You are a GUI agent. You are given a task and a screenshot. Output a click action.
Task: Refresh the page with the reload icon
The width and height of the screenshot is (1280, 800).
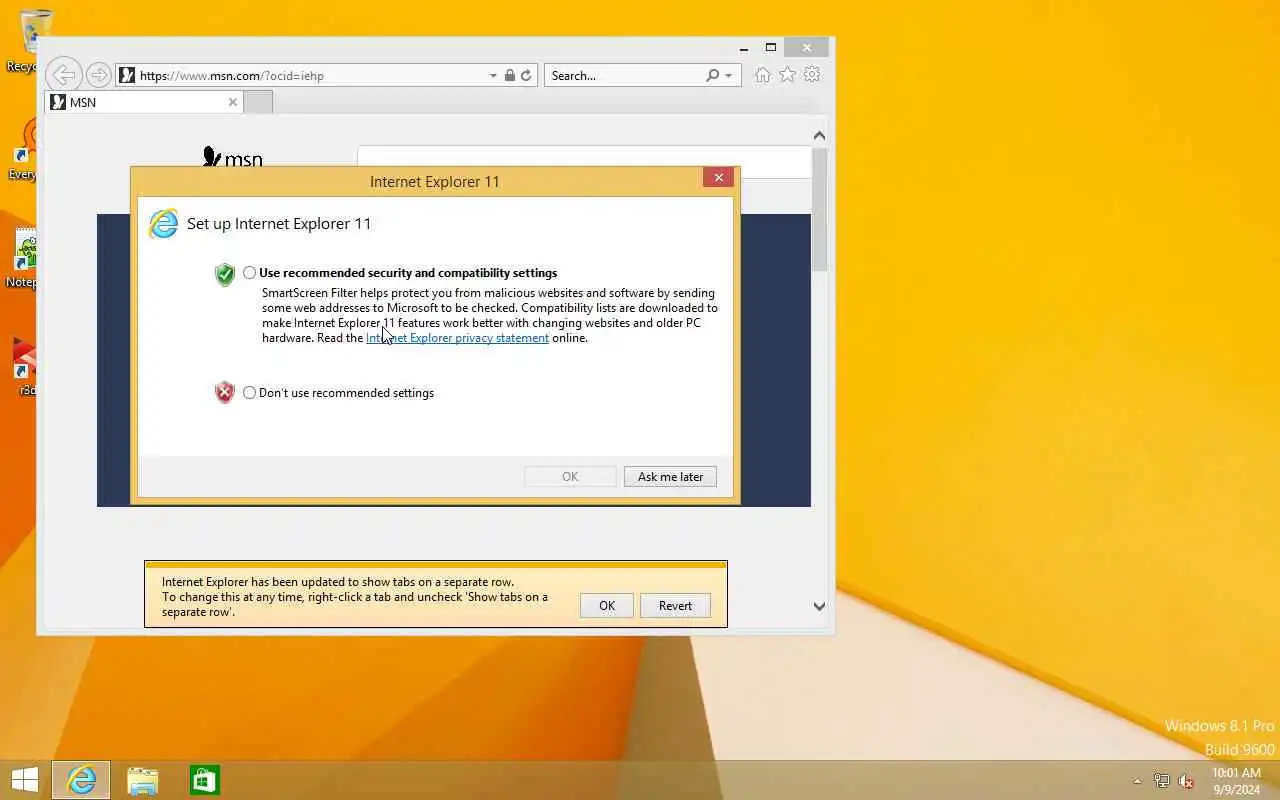[527, 75]
